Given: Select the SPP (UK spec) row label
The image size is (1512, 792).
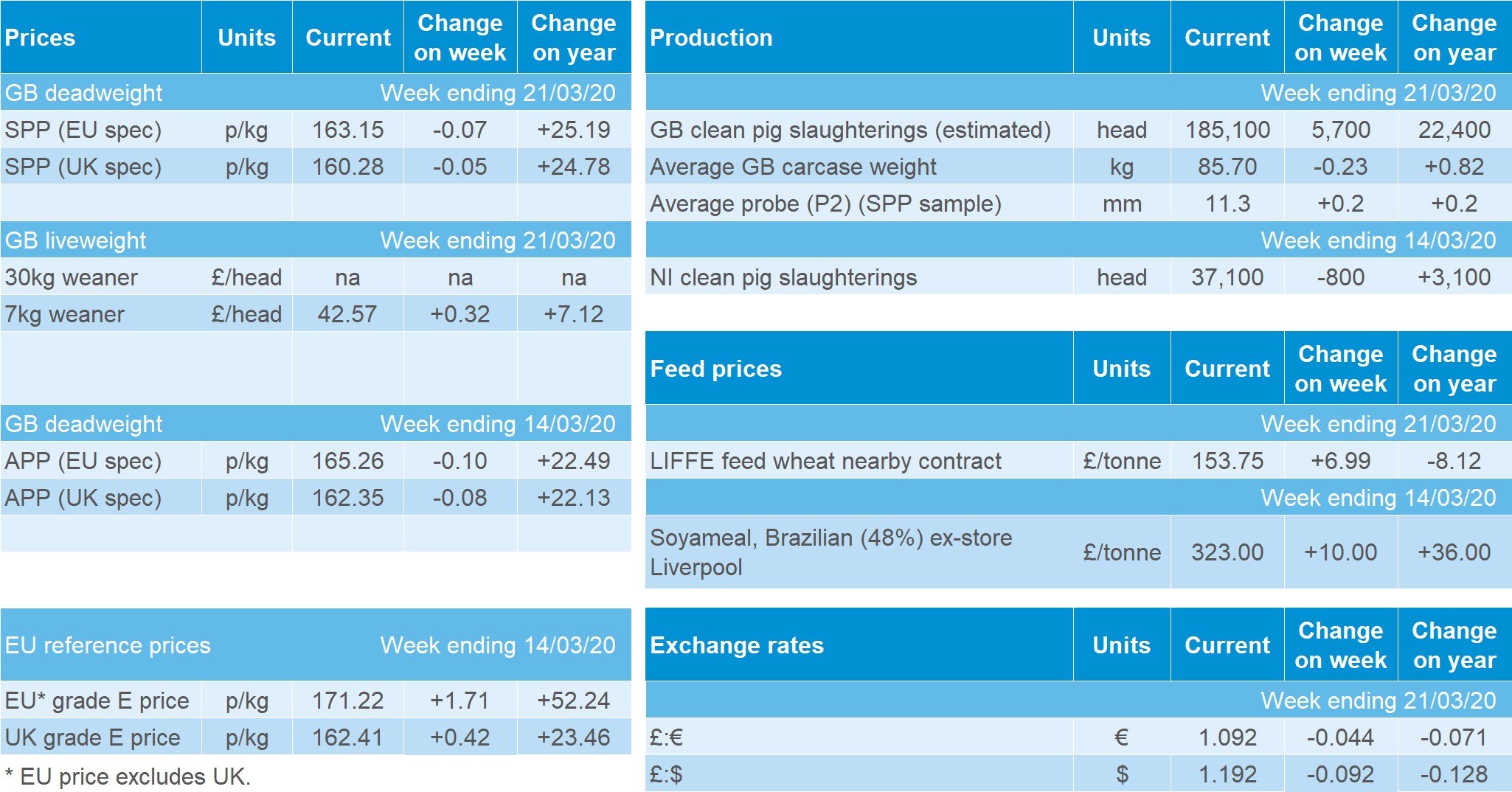Looking at the screenshot, I should (83, 167).
